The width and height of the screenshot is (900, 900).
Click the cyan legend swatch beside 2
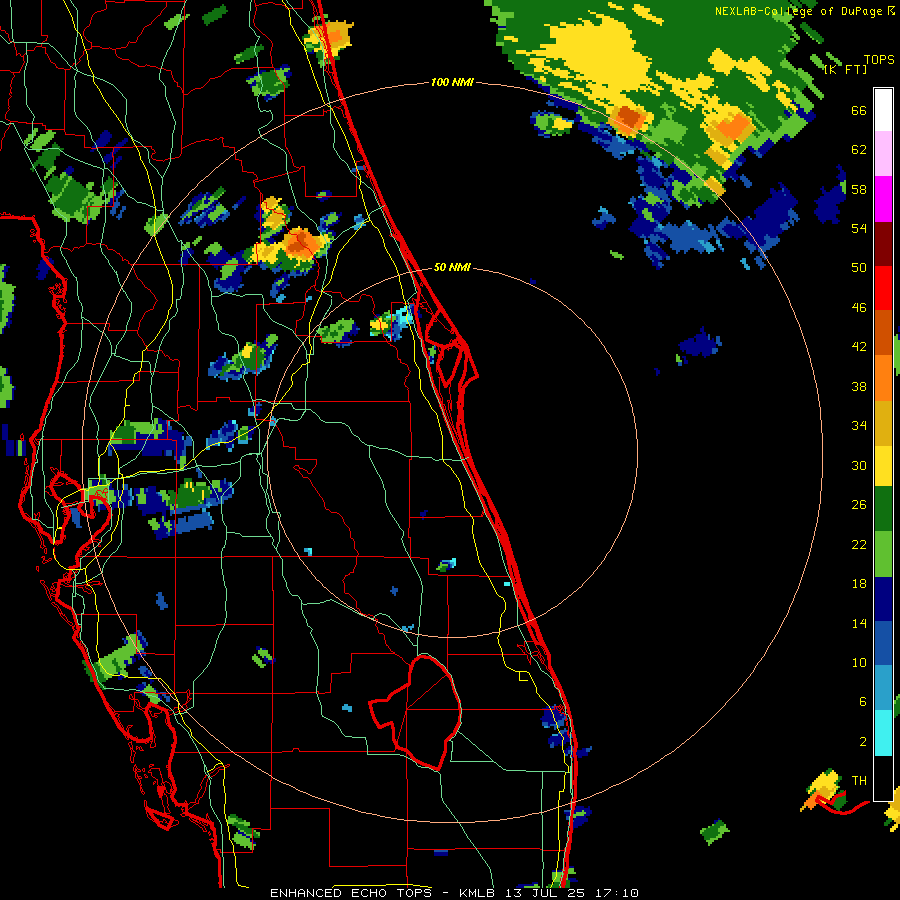[883, 733]
